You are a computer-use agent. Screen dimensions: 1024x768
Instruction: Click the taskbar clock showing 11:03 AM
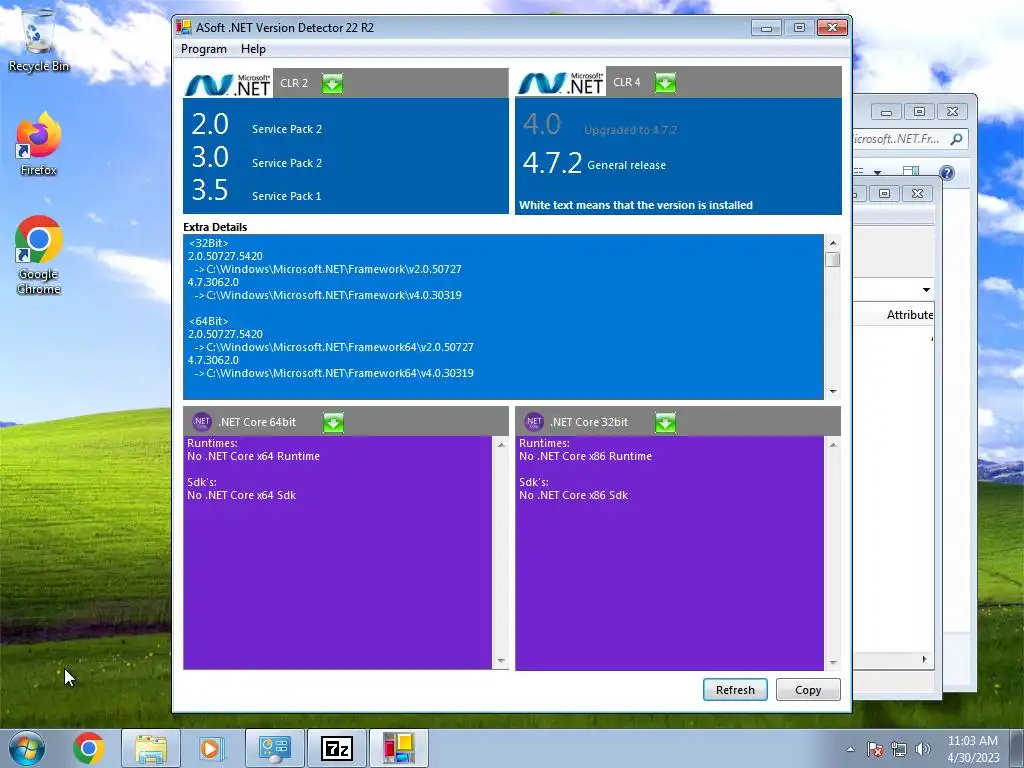pos(973,749)
